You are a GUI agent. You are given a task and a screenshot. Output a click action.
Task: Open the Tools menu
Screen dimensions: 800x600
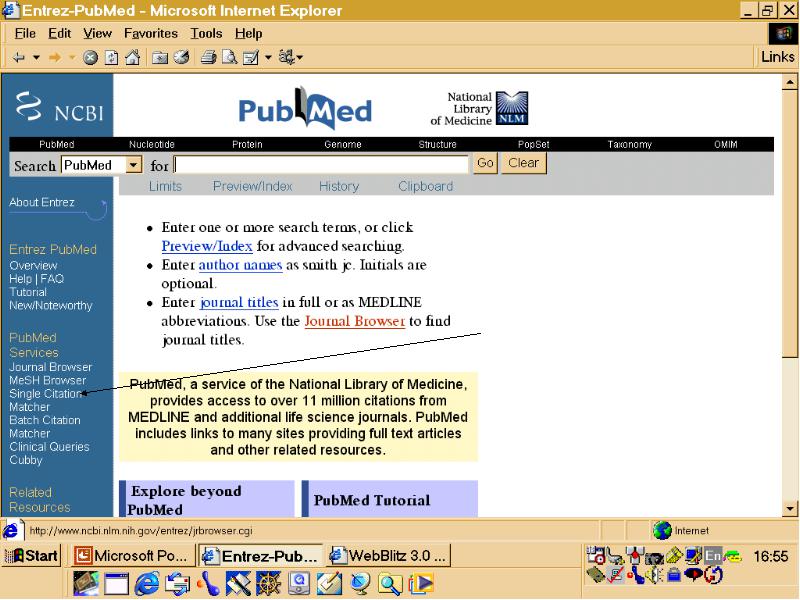(x=206, y=34)
